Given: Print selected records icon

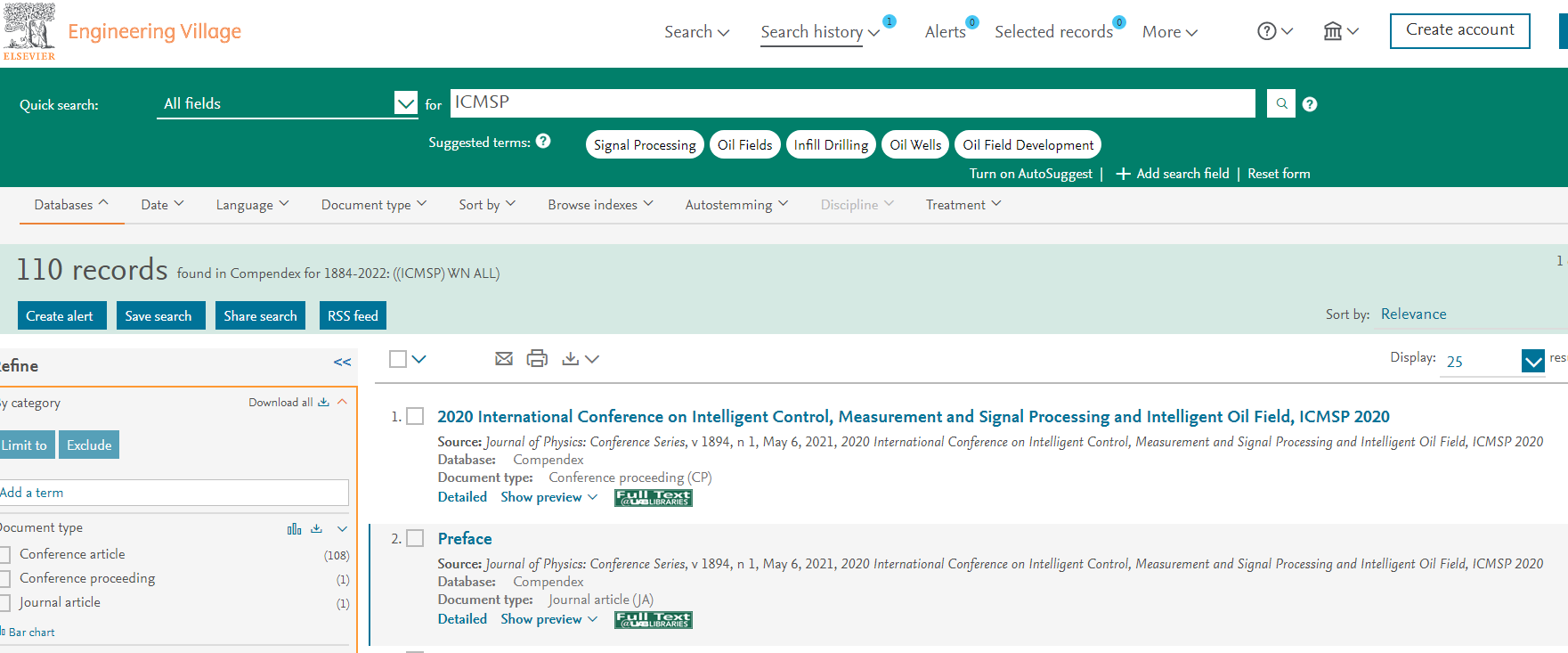Looking at the screenshot, I should pos(537,358).
